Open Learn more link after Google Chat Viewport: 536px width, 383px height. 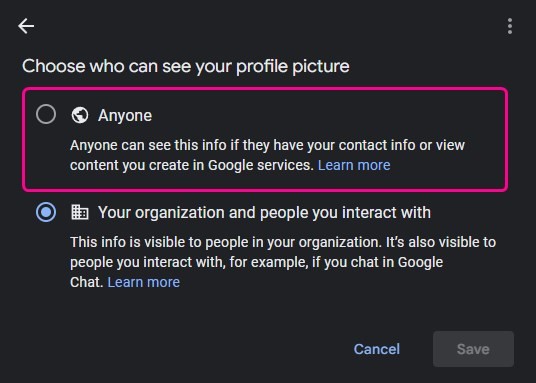(144, 282)
